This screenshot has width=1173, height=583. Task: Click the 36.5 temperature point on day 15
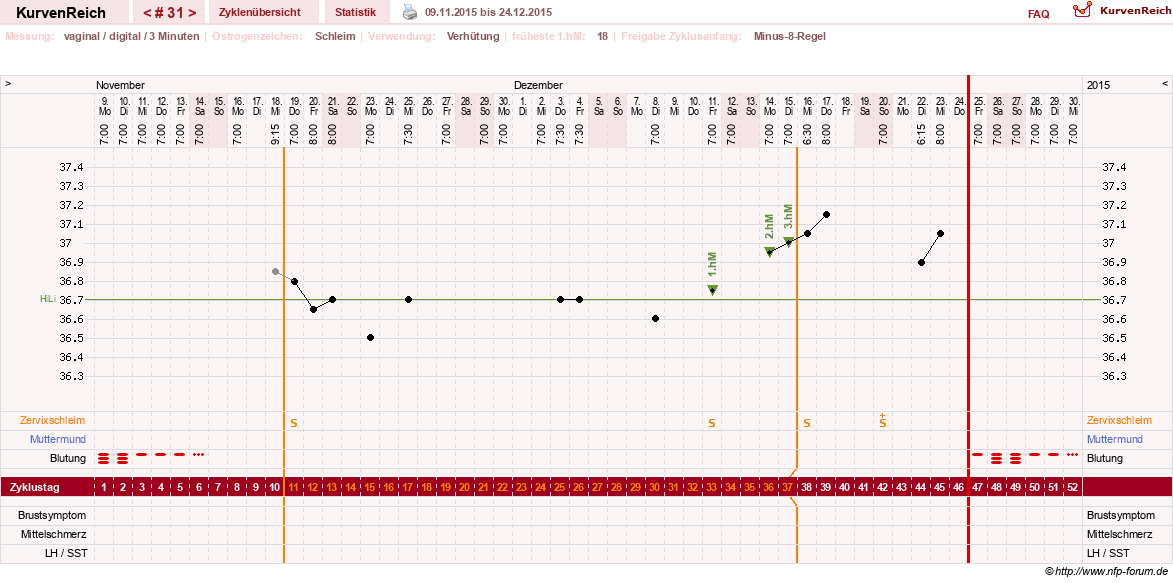point(370,338)
